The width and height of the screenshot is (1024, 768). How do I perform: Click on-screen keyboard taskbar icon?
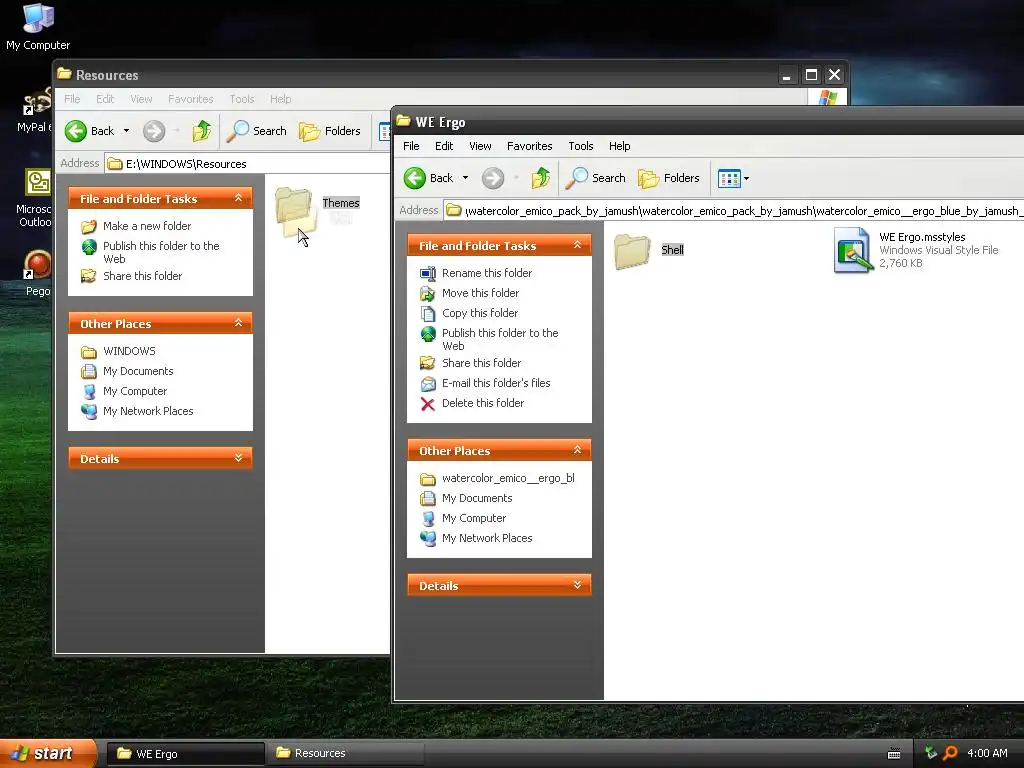894,754
